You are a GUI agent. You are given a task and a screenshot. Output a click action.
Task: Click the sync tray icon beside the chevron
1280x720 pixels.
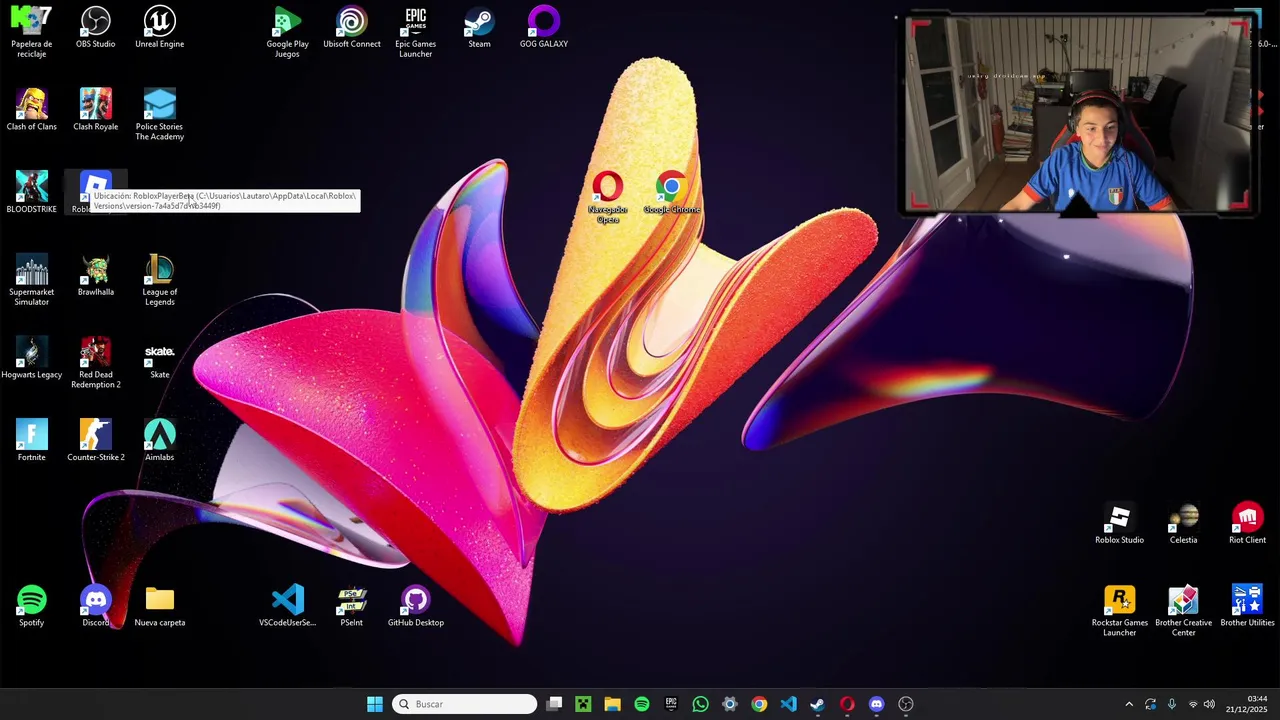click(1150, 704)
